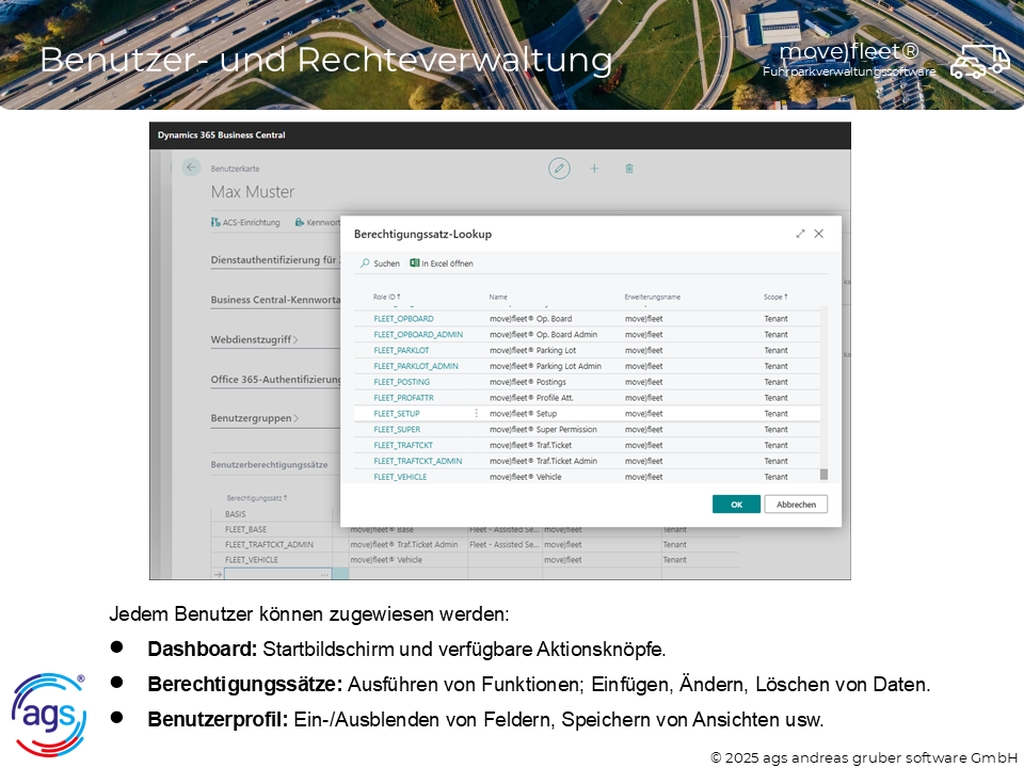Click FLEET_TRAFTCKT_ADMIN in user permissions list
The image size is (1024, 768).
point(269,545)
